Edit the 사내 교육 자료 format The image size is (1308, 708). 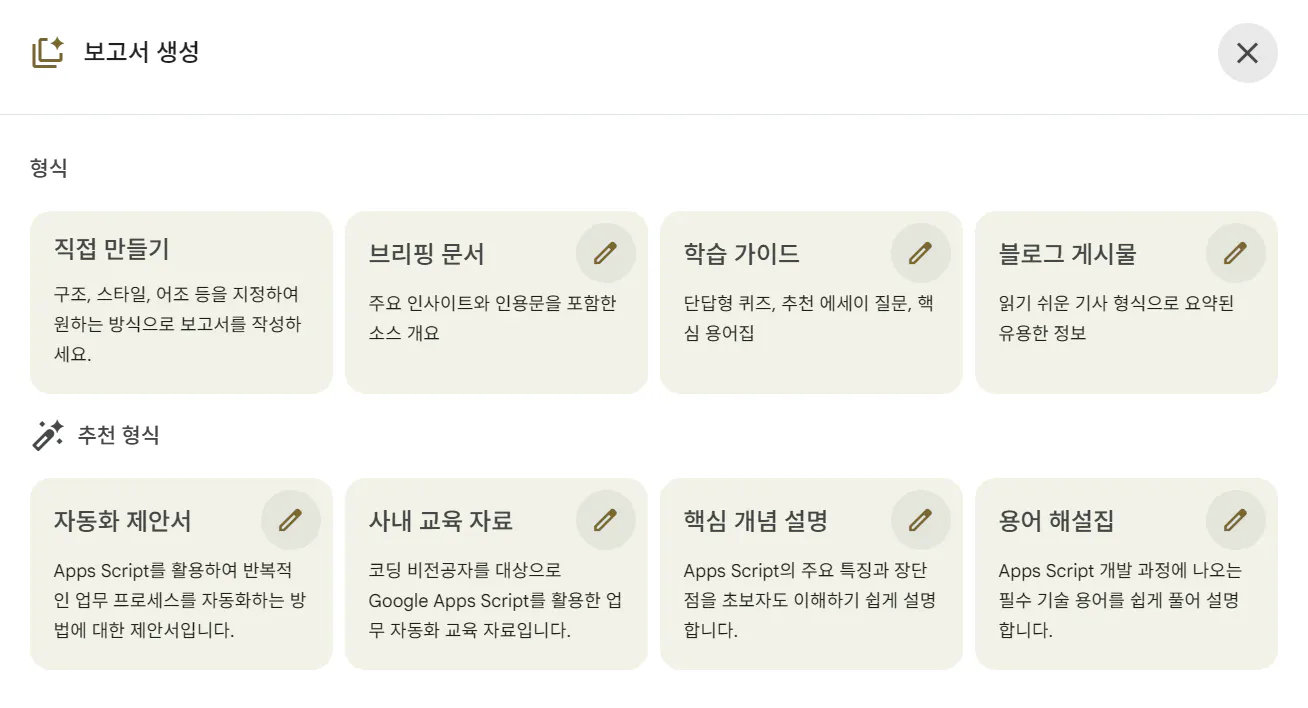(x=605, y=519)
